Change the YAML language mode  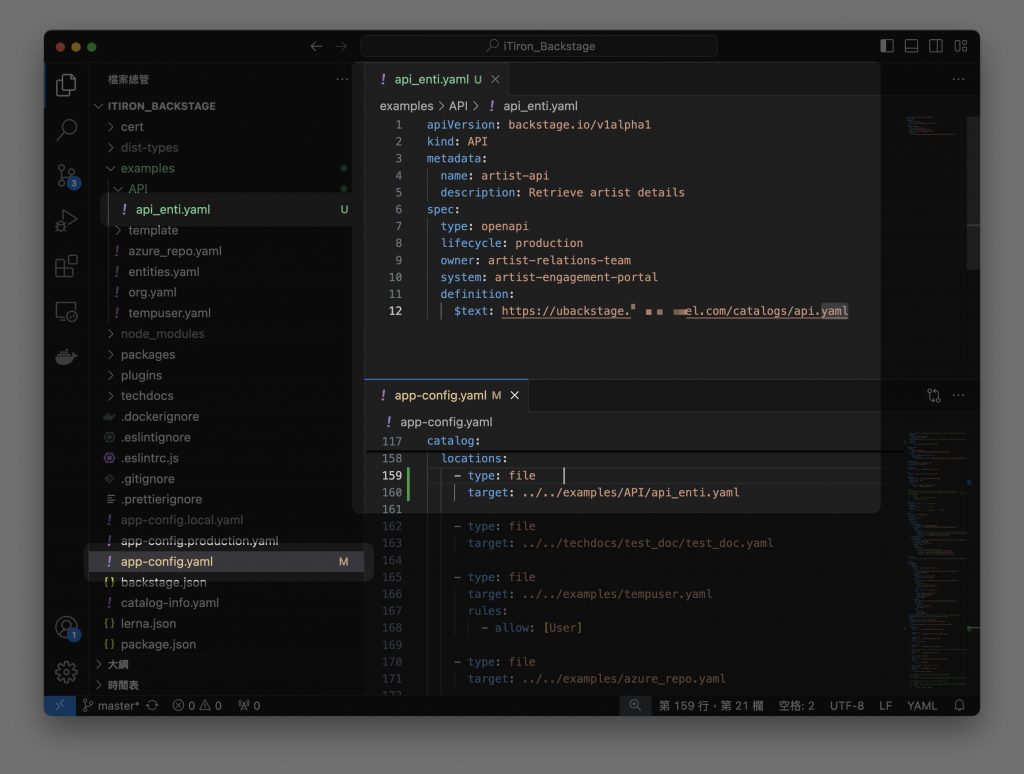click(x=921, y=705)
